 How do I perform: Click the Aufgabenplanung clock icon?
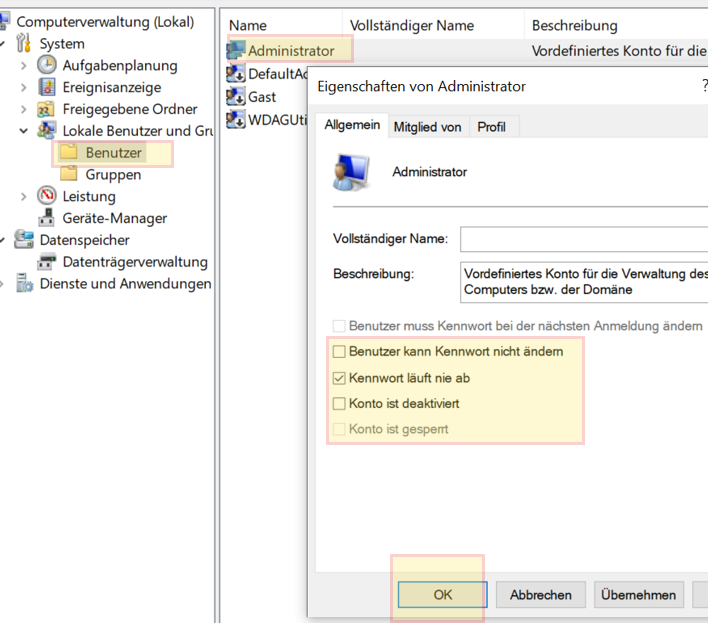(47, 65)
